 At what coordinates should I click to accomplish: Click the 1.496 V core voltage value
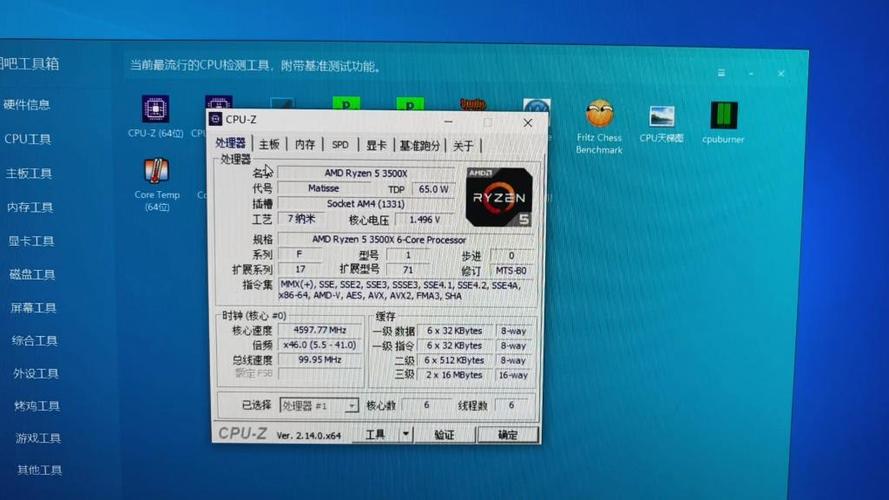click(425, 219)
